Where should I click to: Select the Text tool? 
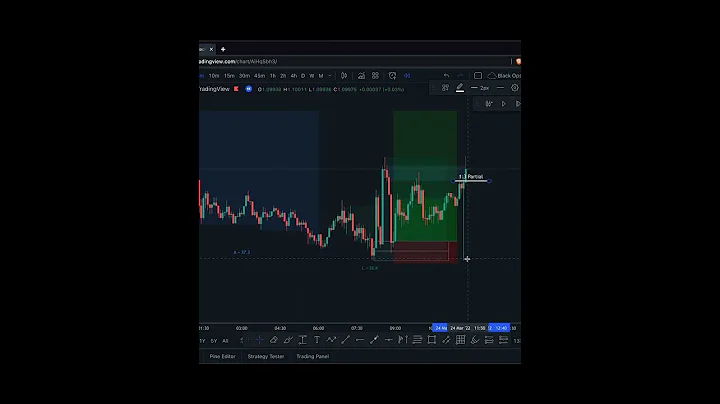(x=317, y=340)
